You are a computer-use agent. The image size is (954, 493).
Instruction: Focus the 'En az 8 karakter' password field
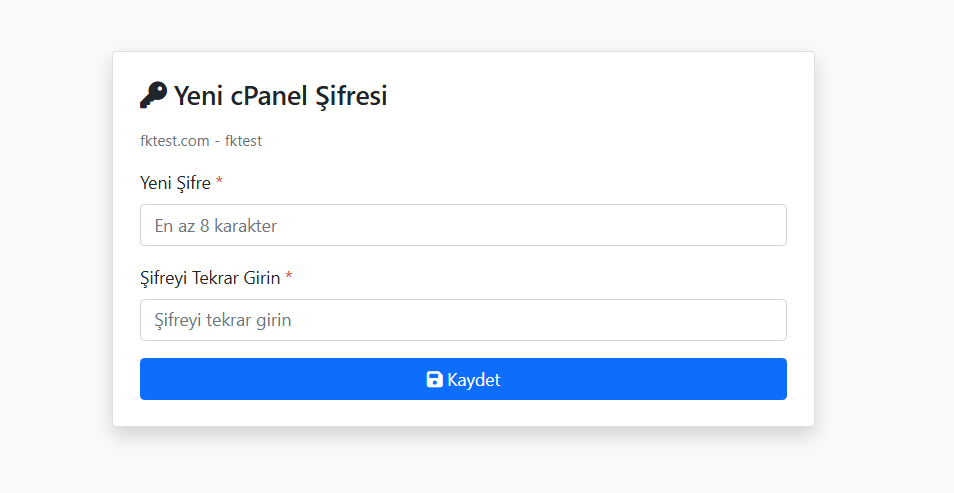tap(463, 225)
